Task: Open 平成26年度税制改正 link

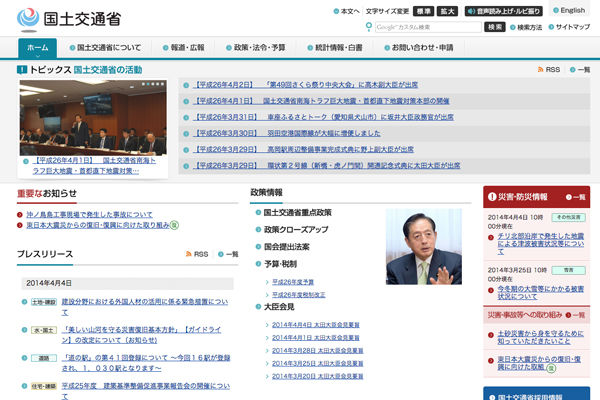Action: (x=298, y=295)
